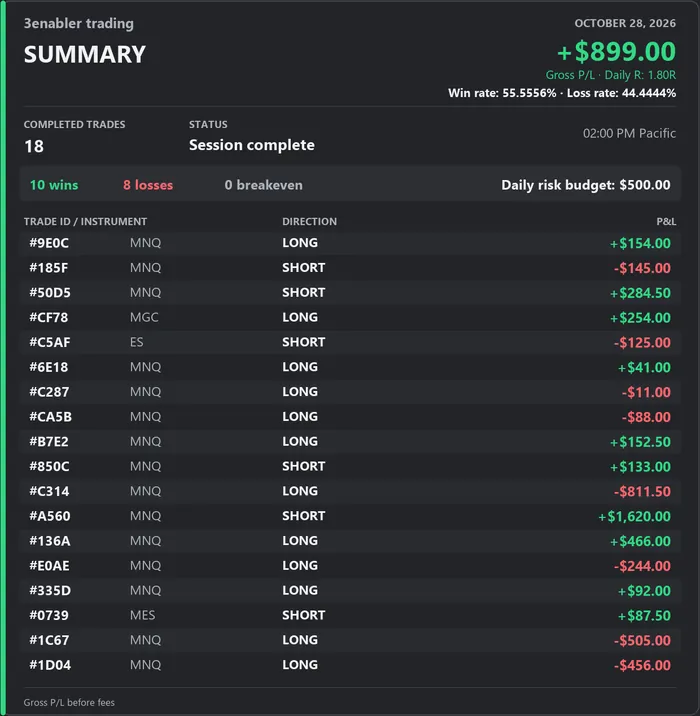Click the +$284.50 P&L value
The height and width of the screenshot is (716, 700).
[640, 293]
